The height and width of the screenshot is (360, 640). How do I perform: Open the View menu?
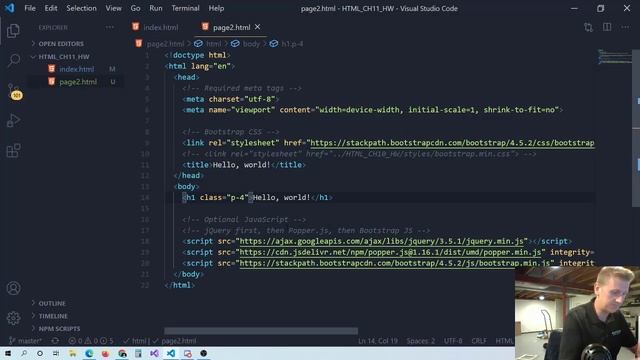(x=113, y=8)
